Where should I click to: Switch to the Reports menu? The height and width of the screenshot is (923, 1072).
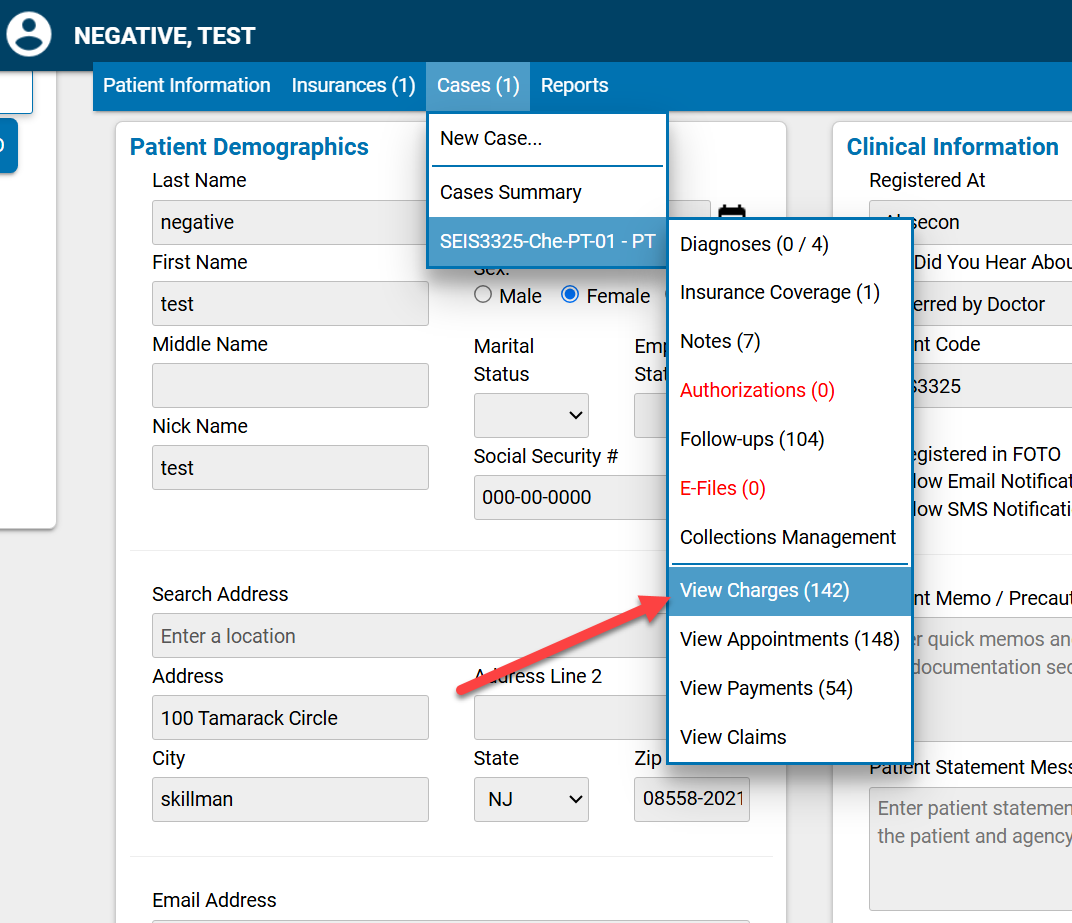[x=574, y=86]
